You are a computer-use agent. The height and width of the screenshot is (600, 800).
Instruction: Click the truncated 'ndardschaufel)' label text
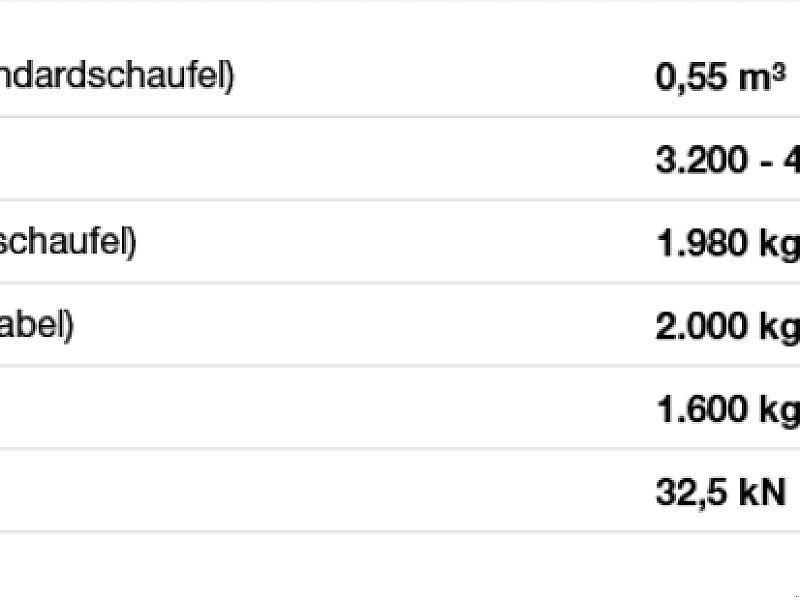(x=117, y=78)
